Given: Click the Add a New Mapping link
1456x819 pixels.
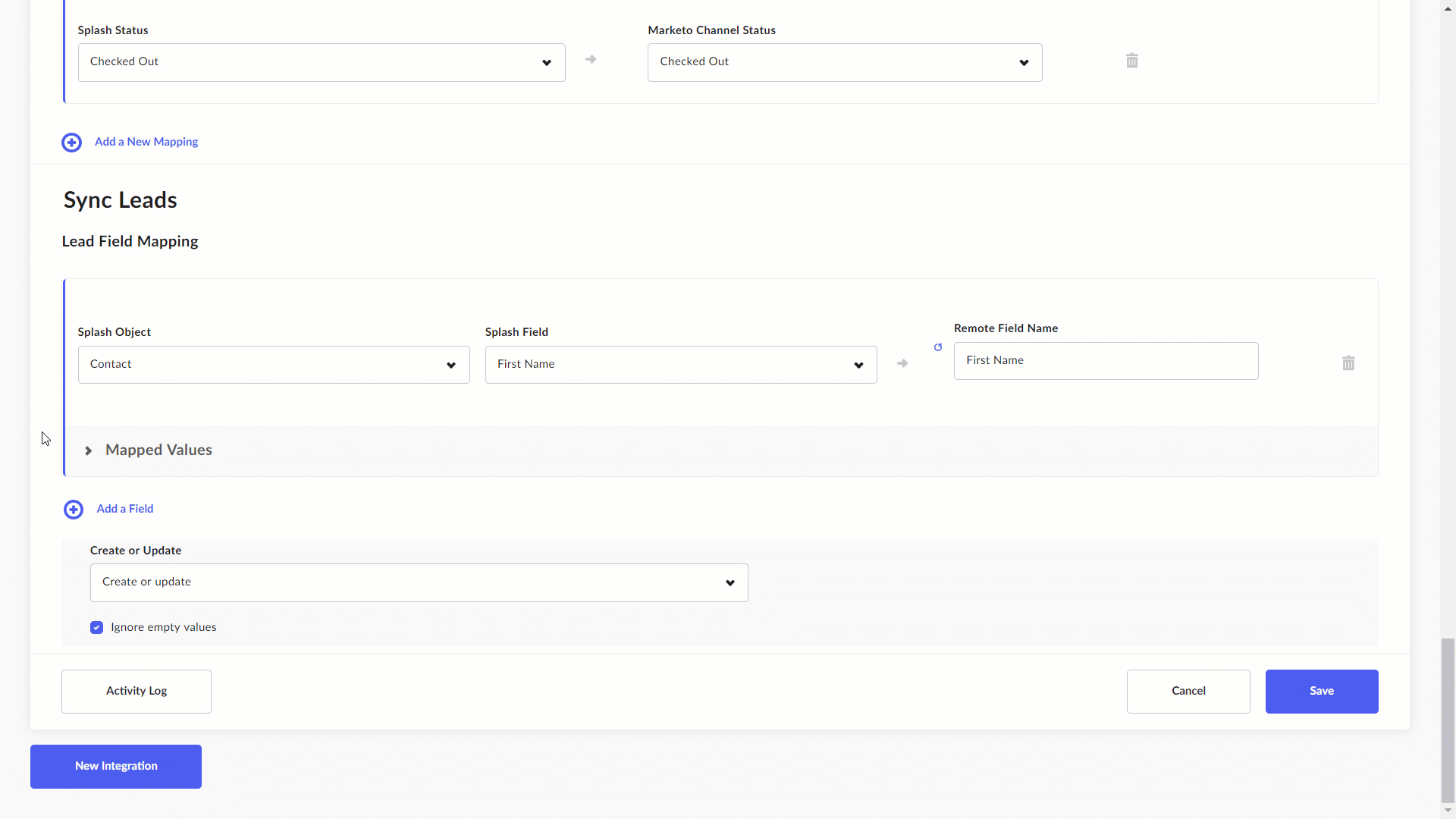Looking at the screenshot, I should click(146, 142).
